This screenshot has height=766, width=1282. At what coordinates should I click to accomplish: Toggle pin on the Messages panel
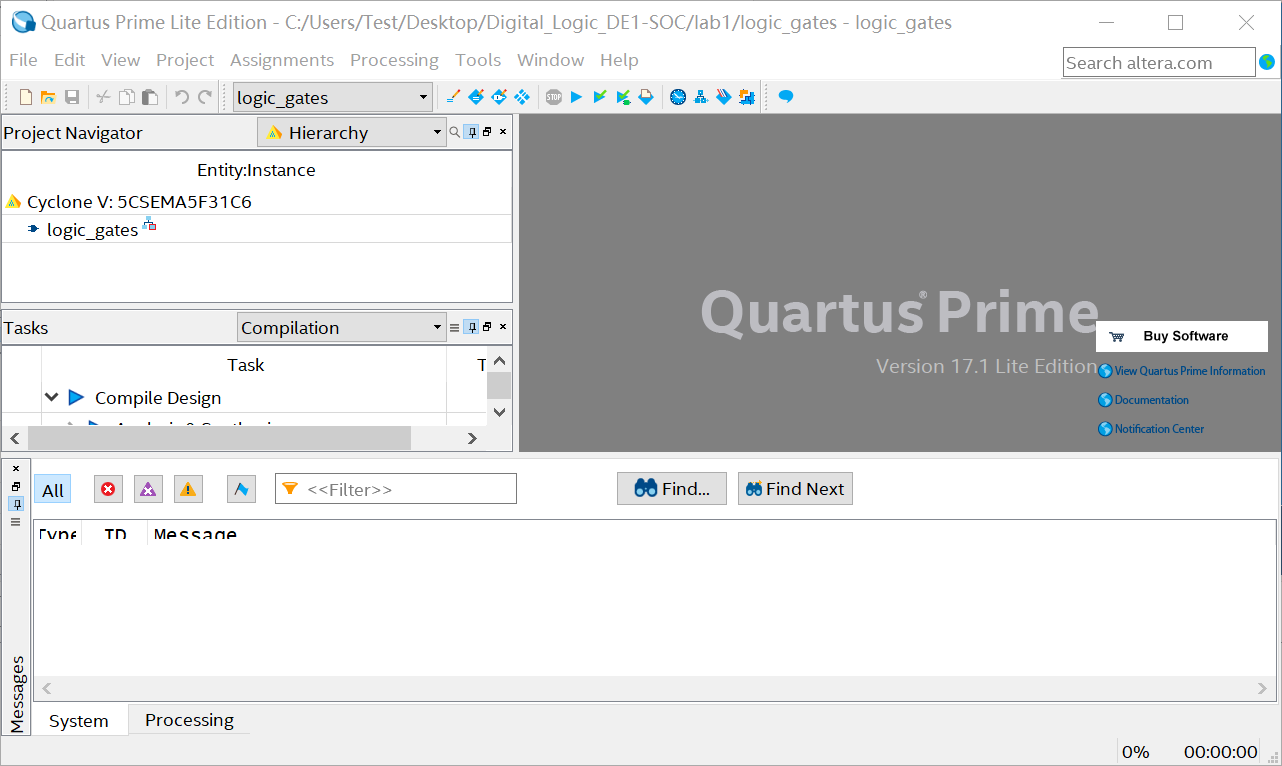15,504
